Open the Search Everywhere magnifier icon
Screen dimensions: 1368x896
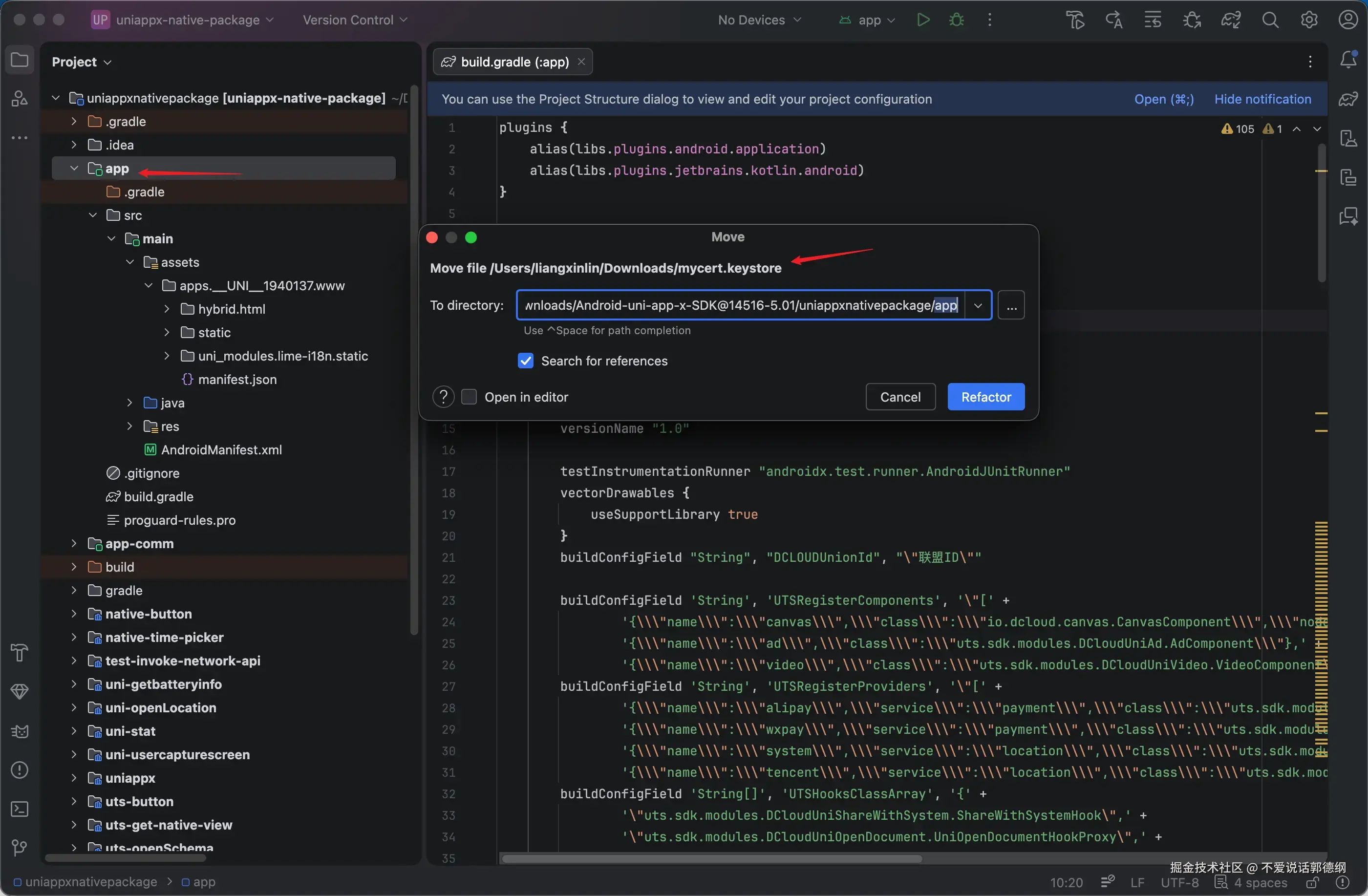(x=1270, y=20)
